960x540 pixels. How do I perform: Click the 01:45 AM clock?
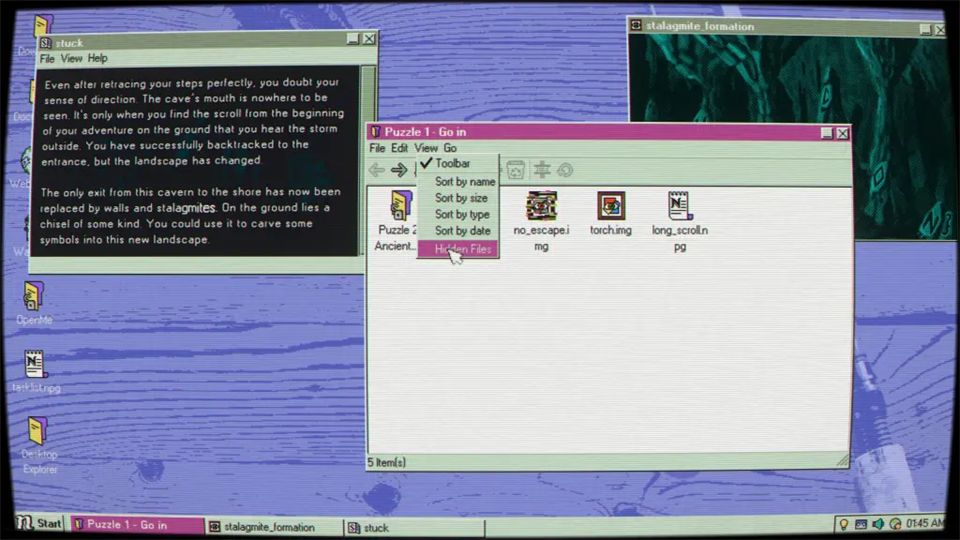point(924,523)
